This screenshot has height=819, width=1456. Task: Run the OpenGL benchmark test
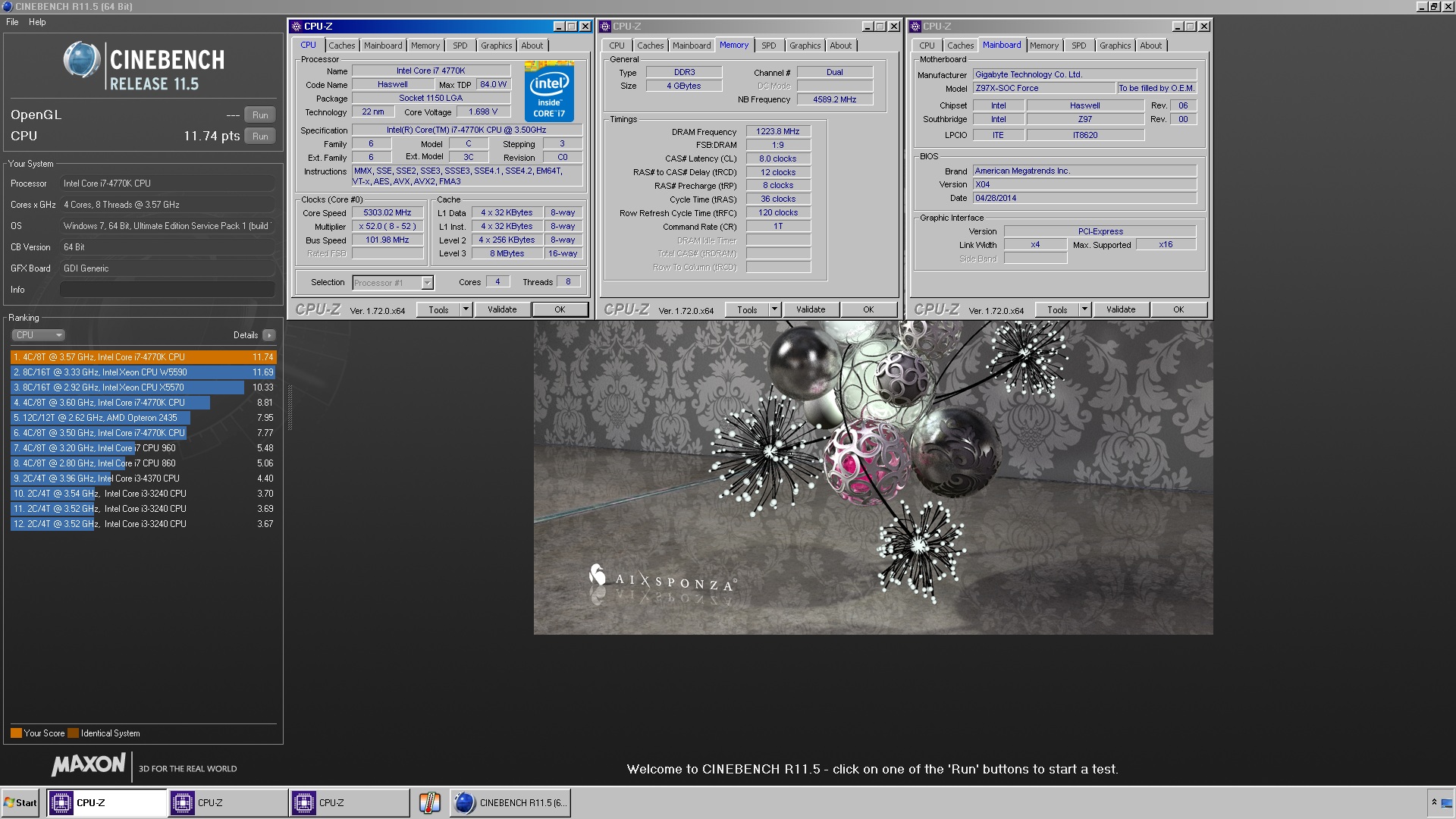click(x=260, y=115)
